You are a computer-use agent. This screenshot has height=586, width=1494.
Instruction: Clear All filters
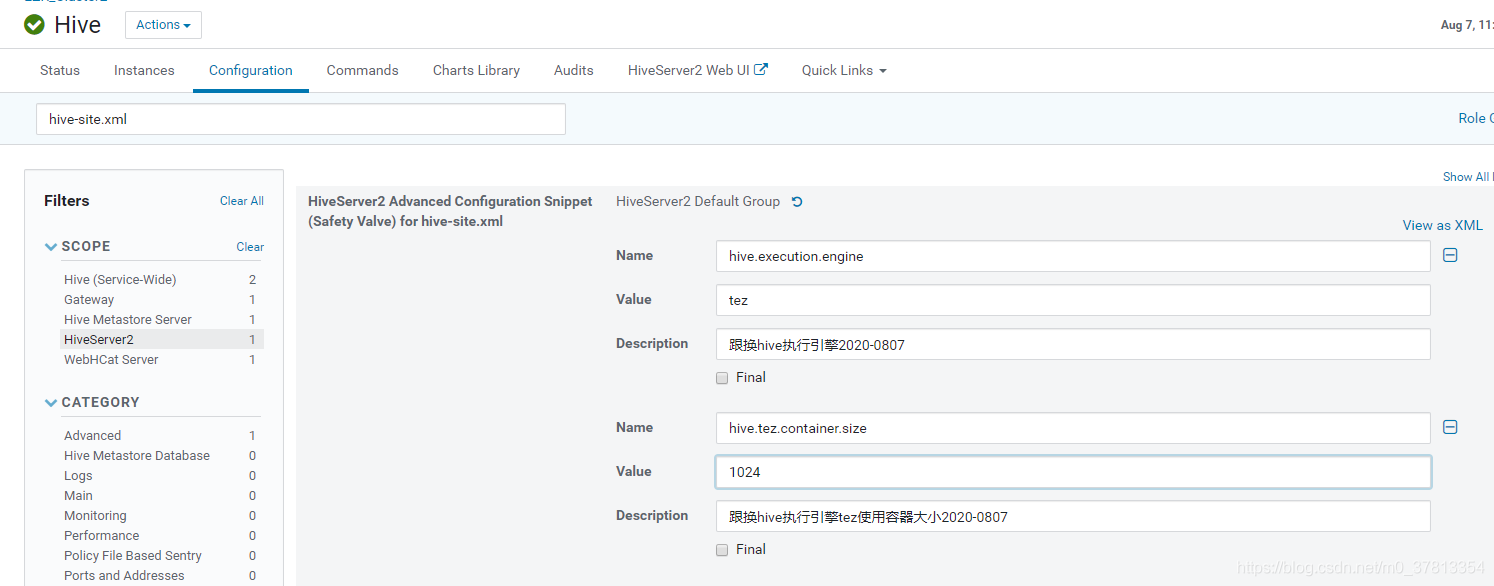[x=242, y=201]
